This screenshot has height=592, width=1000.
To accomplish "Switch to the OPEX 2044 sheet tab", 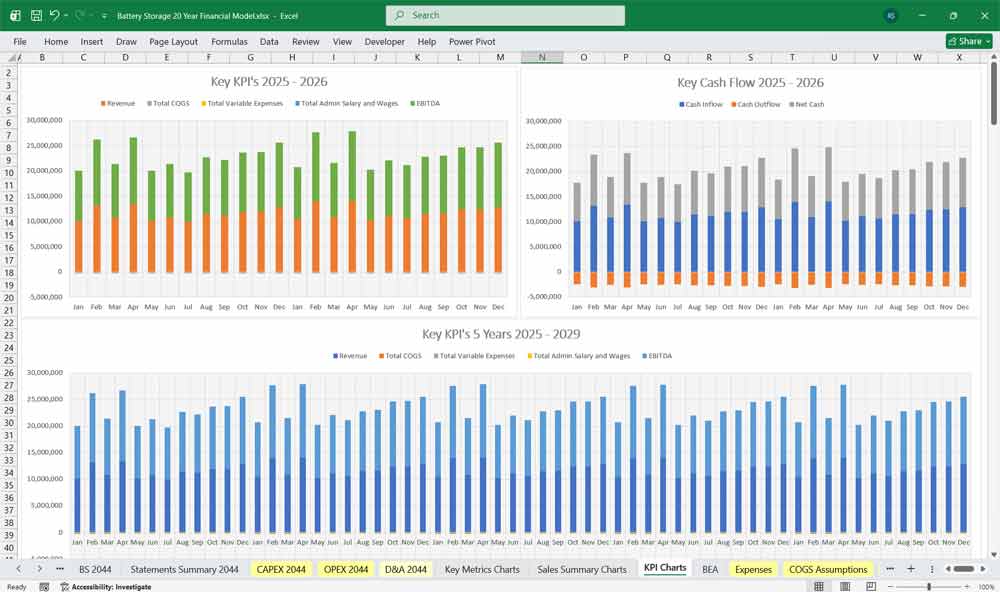I will click(344, 568).
